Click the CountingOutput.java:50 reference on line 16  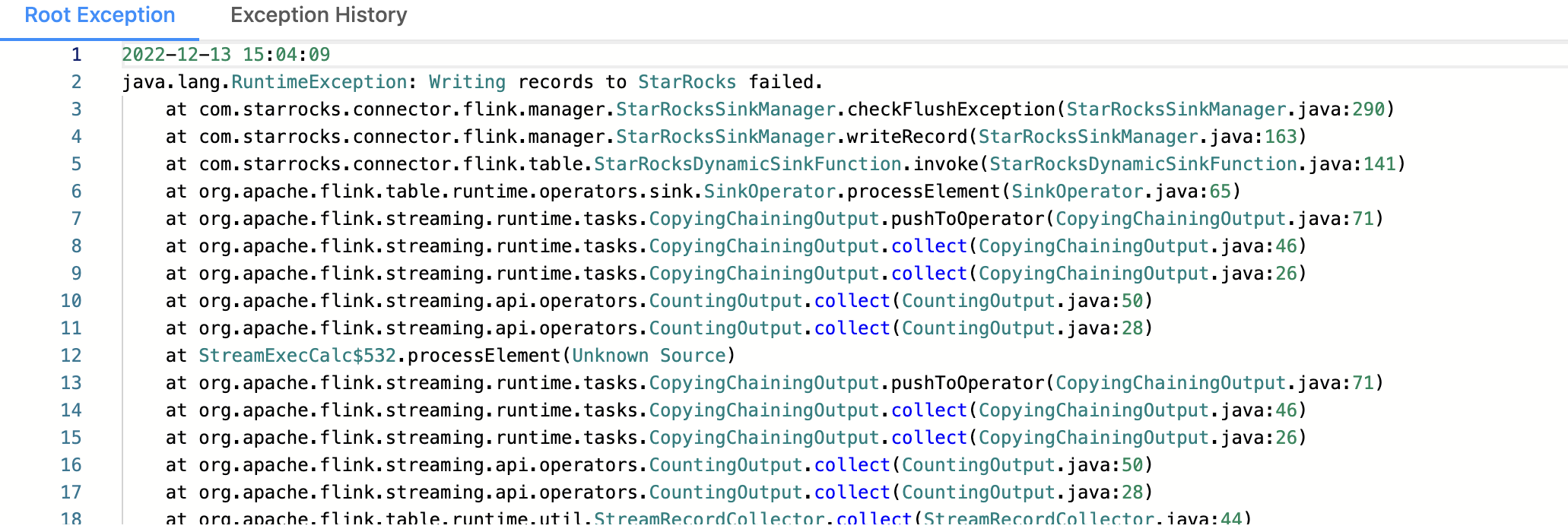[x=1022, y=465]
